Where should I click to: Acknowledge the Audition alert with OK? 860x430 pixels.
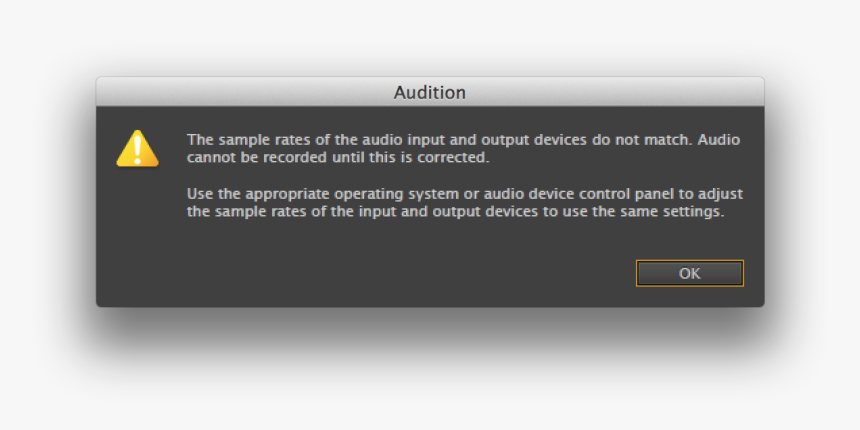[689, 273]
